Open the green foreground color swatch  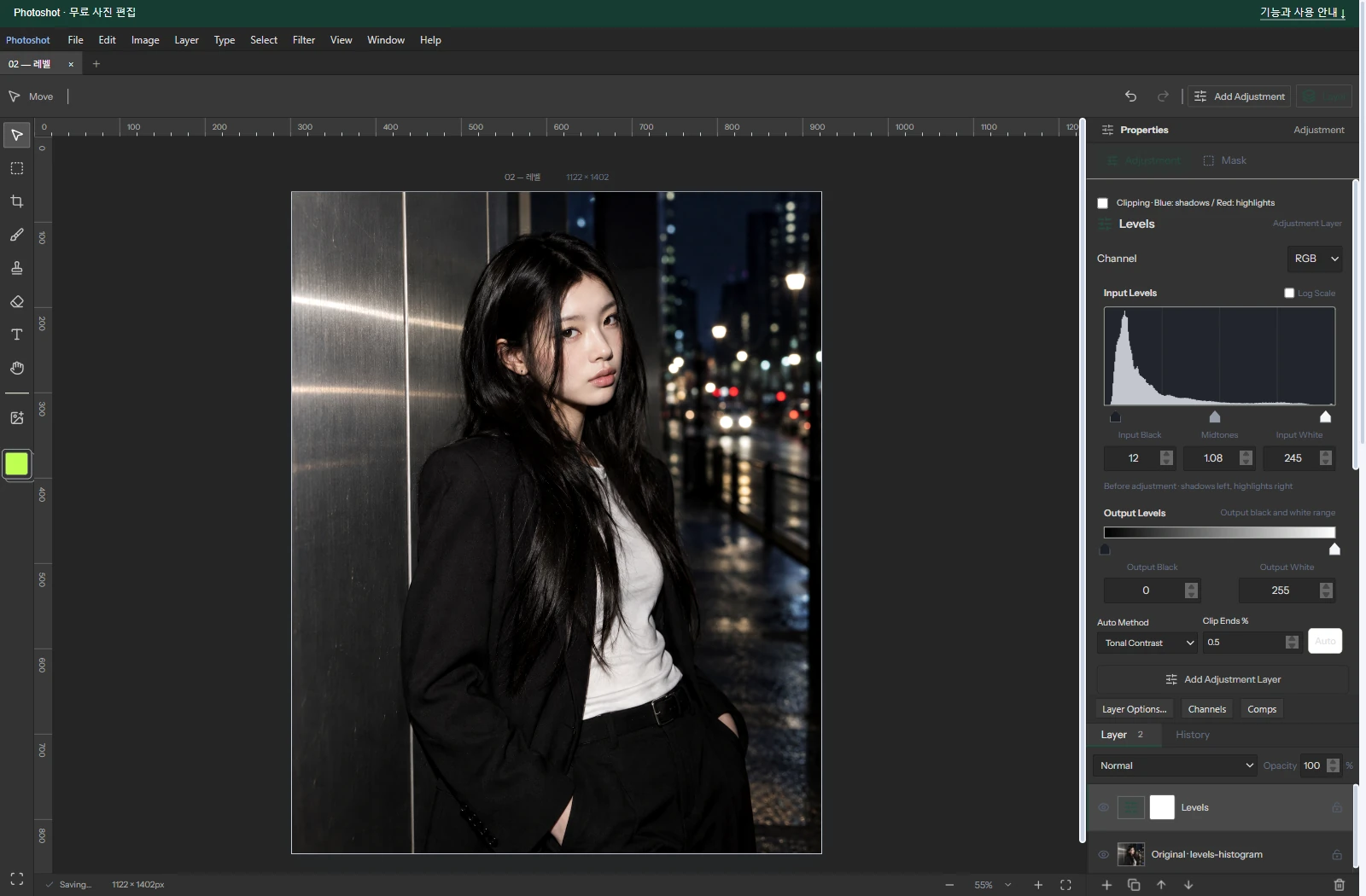[x=17, y=463]
